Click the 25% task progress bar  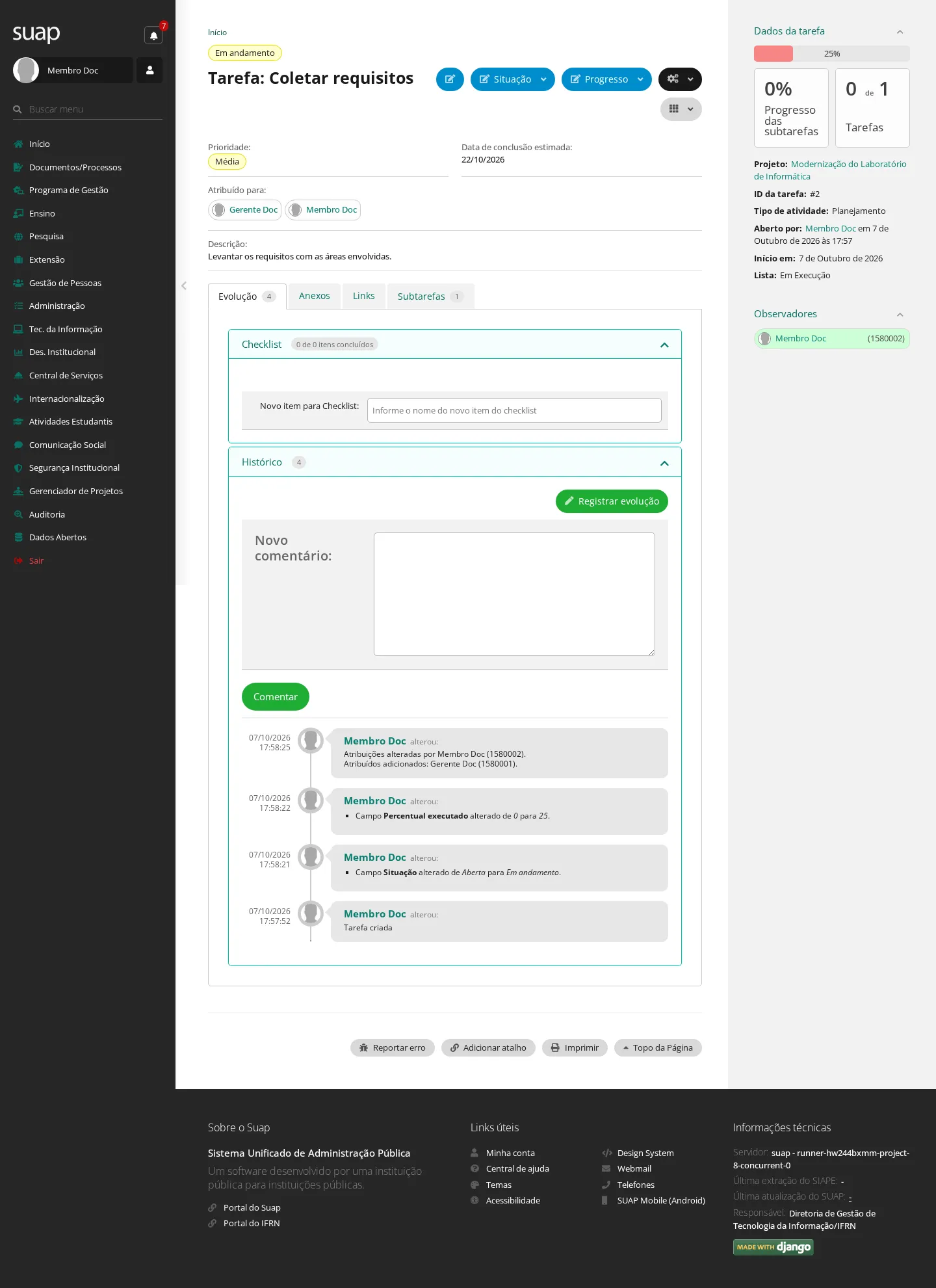(832, 54)
